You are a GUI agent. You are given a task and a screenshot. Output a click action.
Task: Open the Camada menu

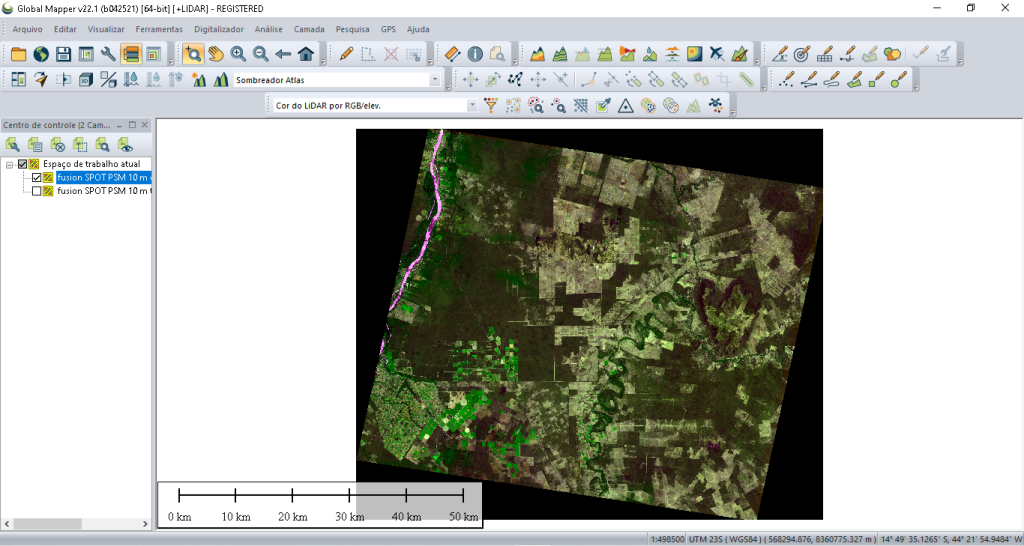(x=309, y=29)
